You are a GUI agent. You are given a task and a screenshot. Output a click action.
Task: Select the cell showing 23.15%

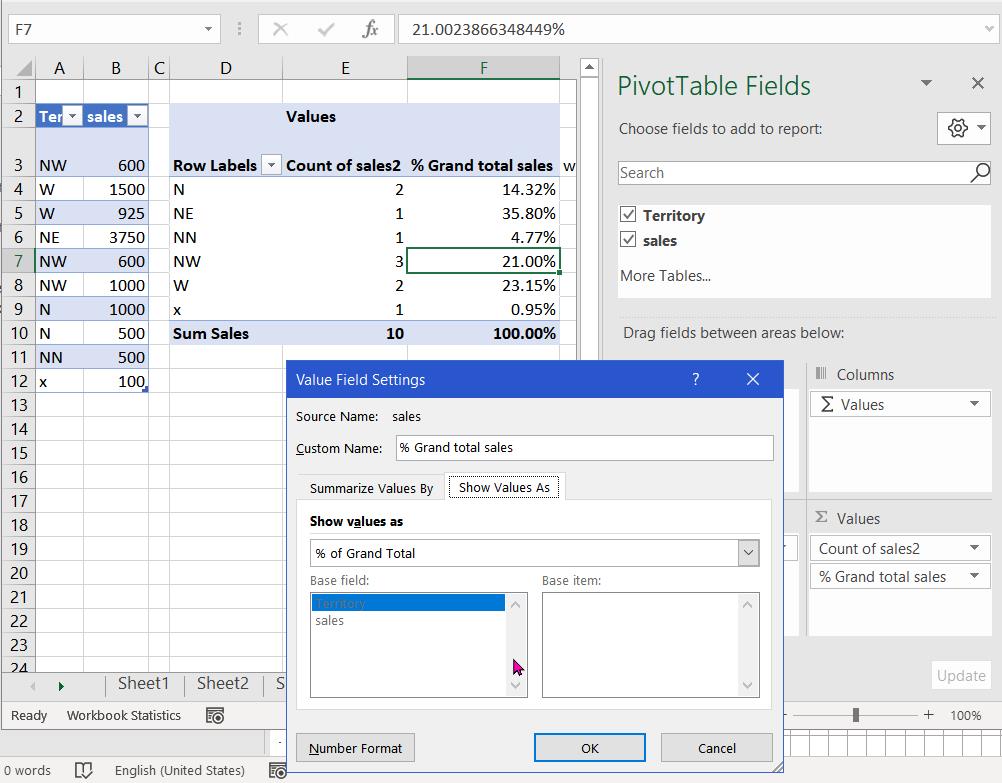click(x=483, y=285)
